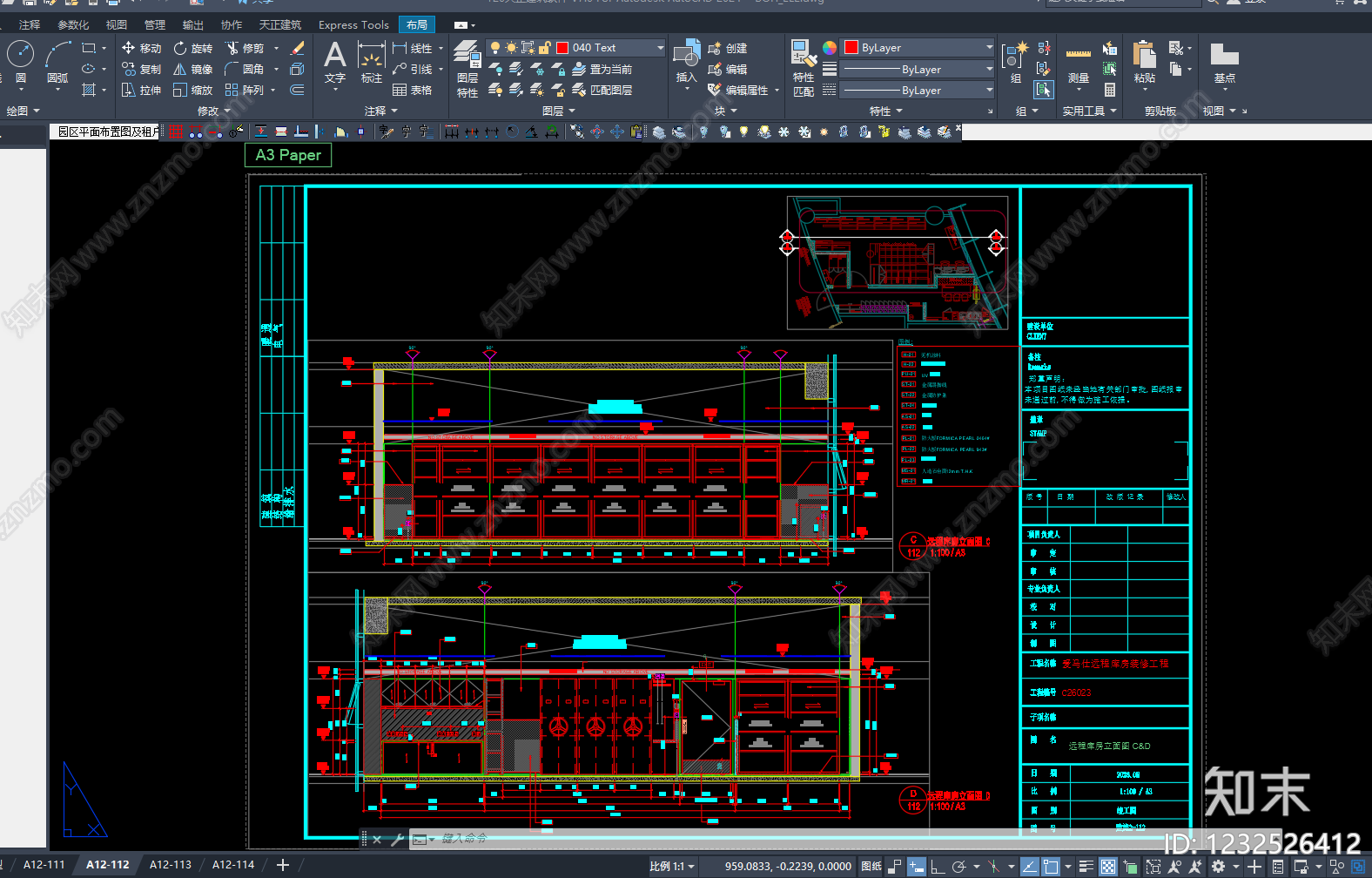1372x878 pixels.
Task: Toggle polar tracking in status bar
Action: click(958, 867)
